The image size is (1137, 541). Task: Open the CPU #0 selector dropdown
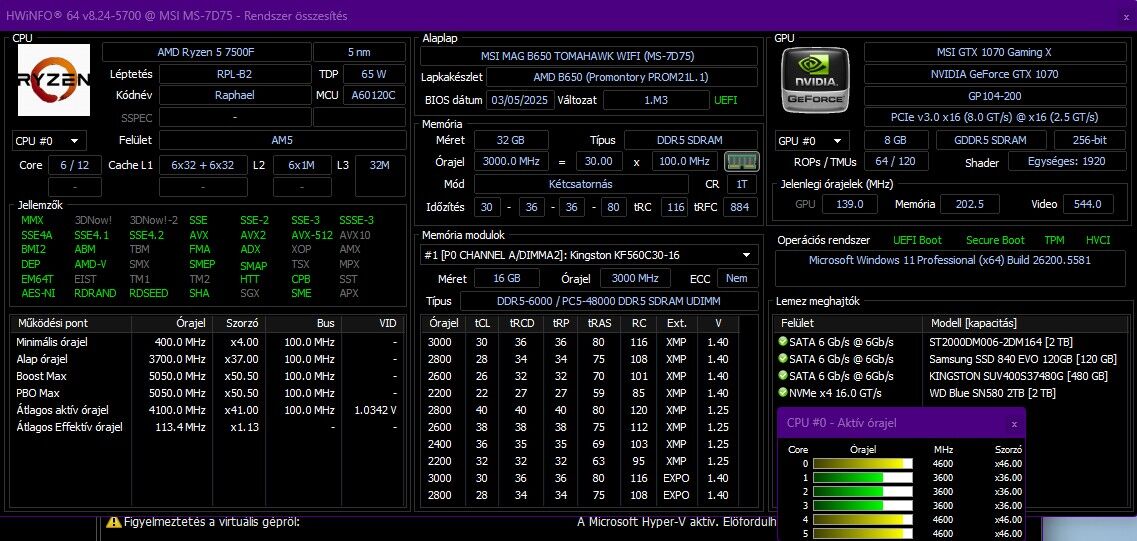(49, 141)
